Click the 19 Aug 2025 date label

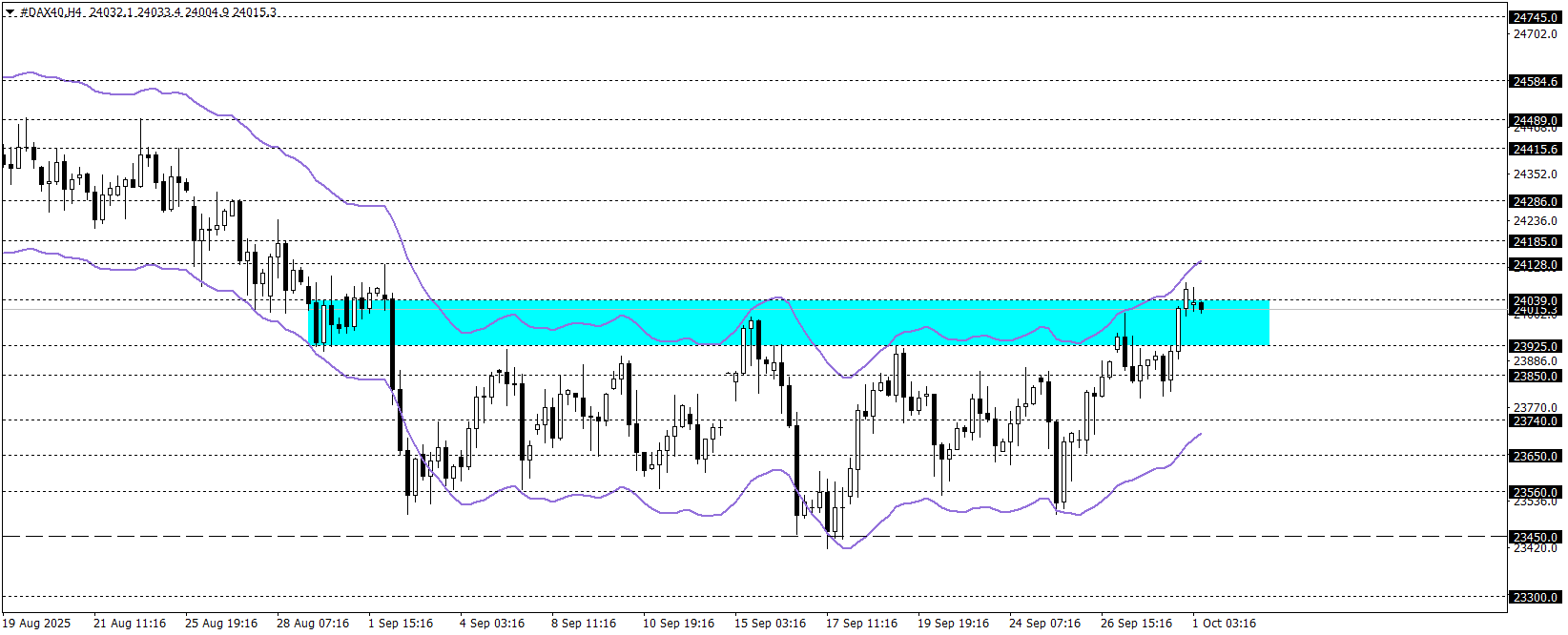coord(36,624)
